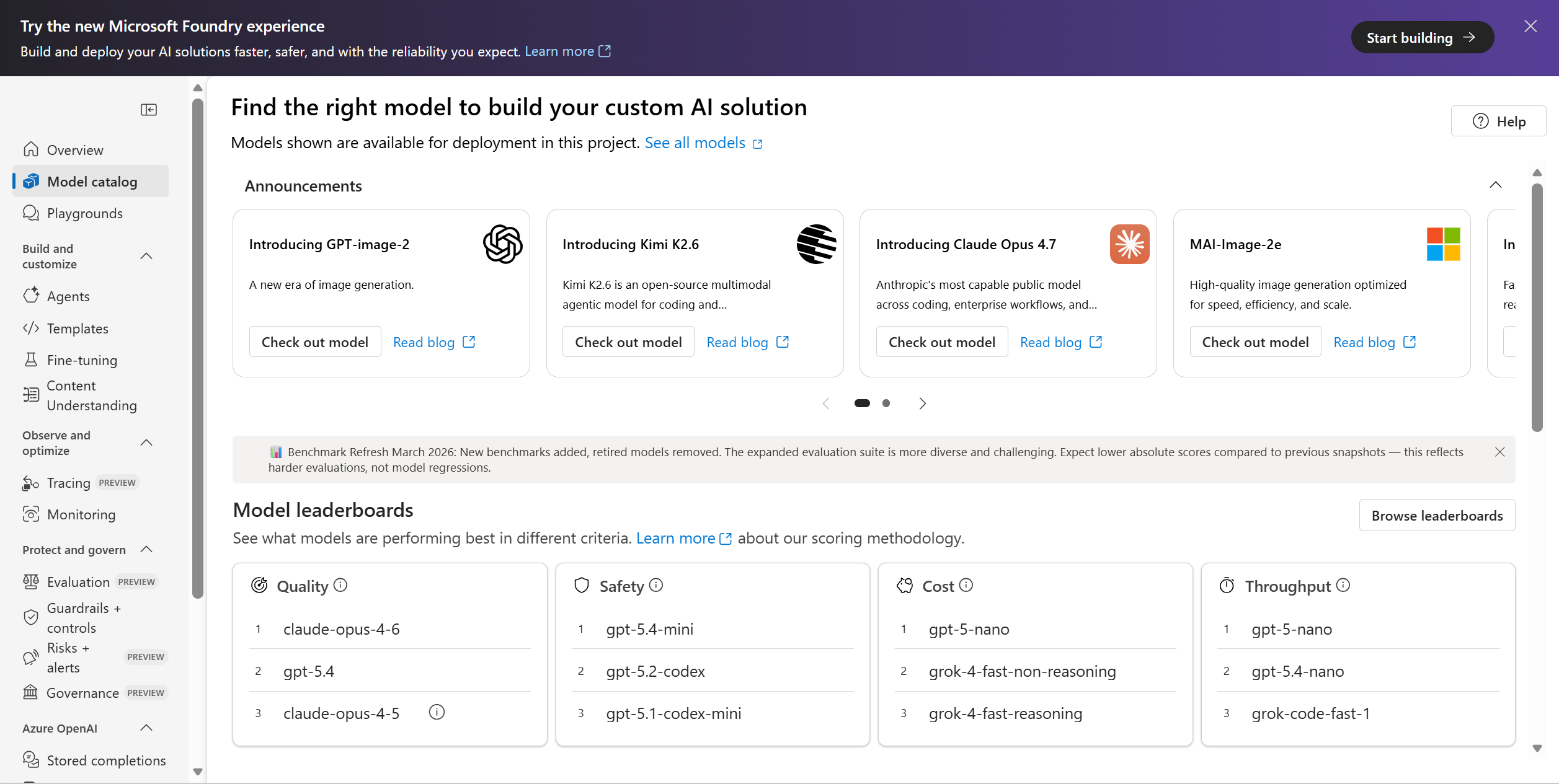The image size is (1559, 784).
Task: Select Model catalog in sidebar
Action: tap(91, 182)
